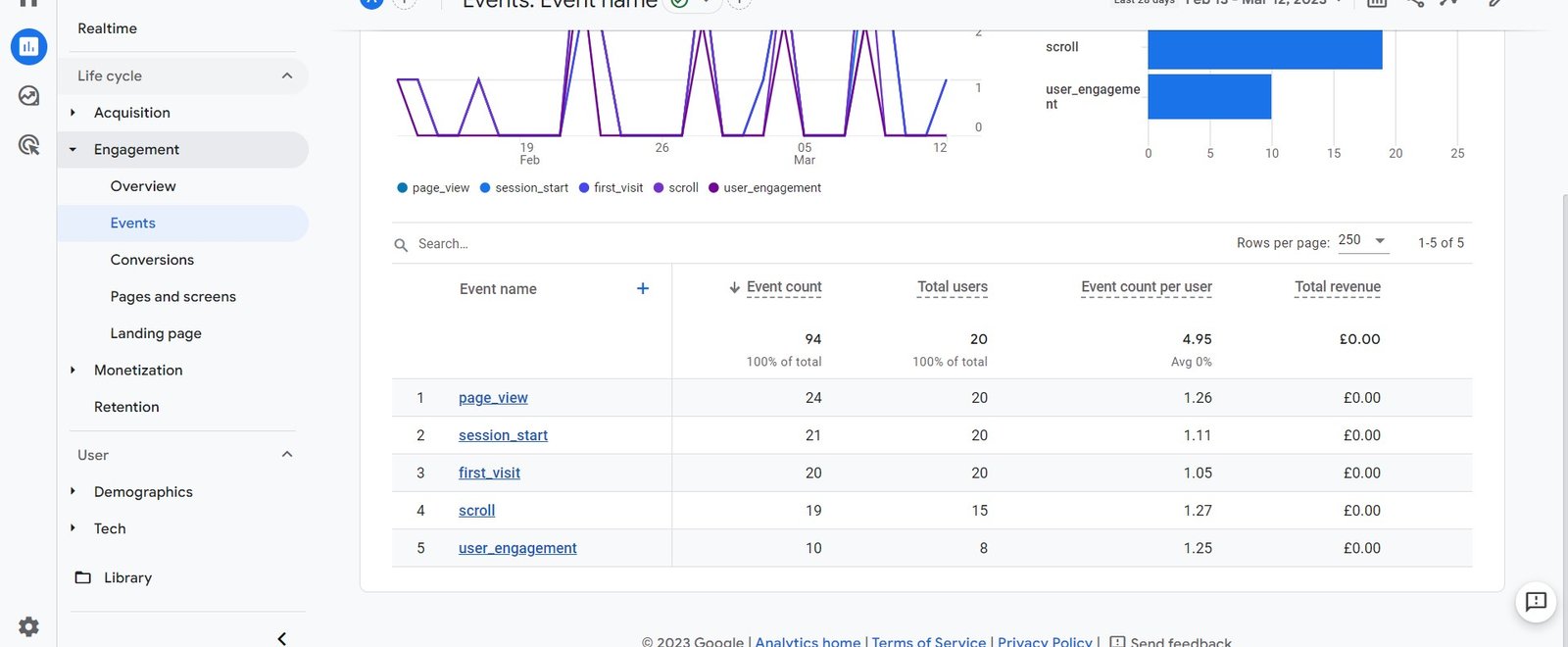Click the 'Avg 0%' label under 4.95
This screenshot has height=647, width=1568.
tap(1192, 362)
